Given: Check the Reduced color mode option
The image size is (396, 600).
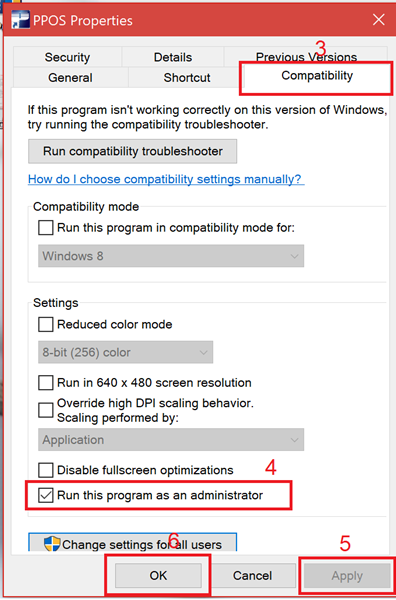Looking at the screenshot, I should (46, 324).
